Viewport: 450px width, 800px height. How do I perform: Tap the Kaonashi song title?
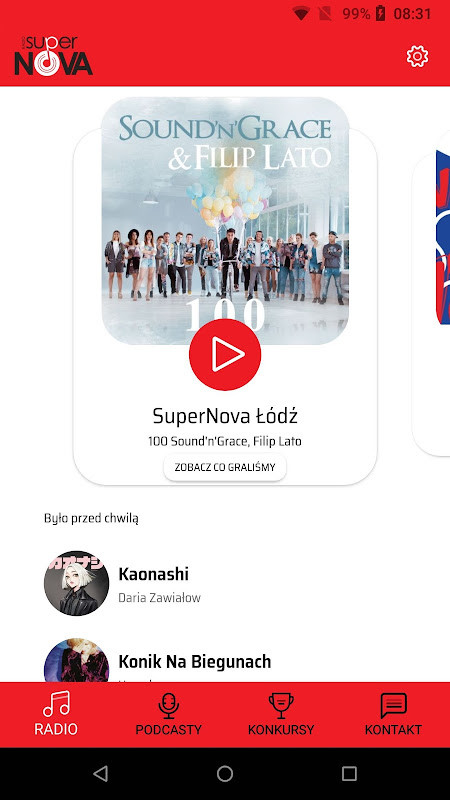pyautogui.click(x=154, y=574)
